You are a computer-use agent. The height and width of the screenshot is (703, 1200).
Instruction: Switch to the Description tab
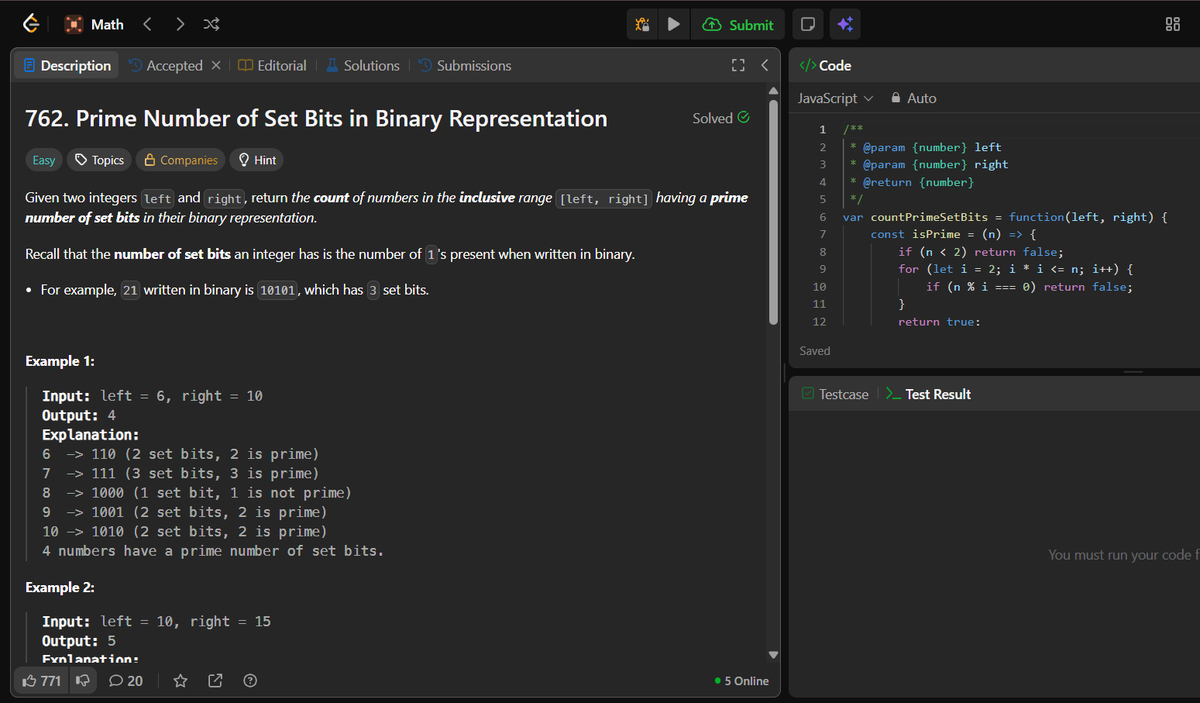pos(67,65)
